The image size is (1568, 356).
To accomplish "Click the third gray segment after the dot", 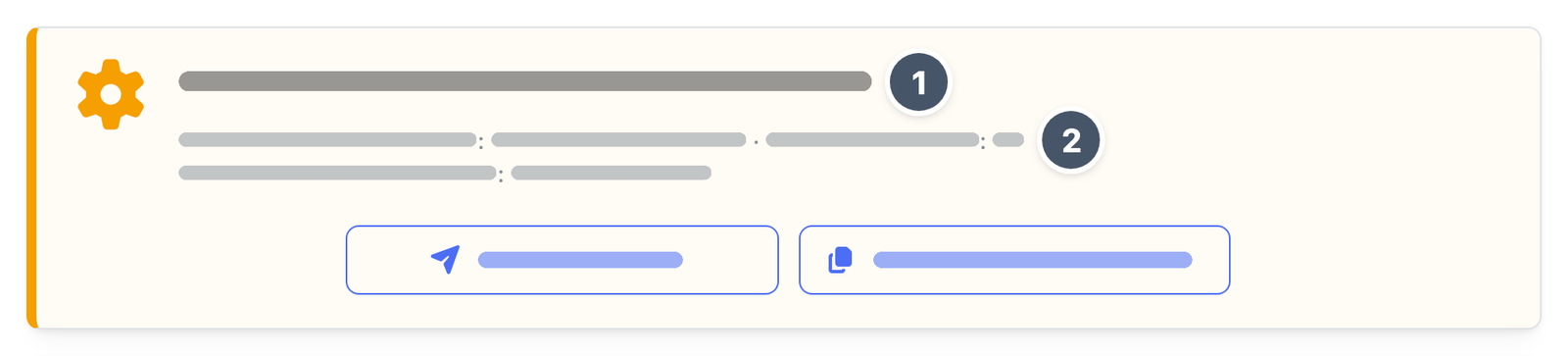I will coord(872,140).
